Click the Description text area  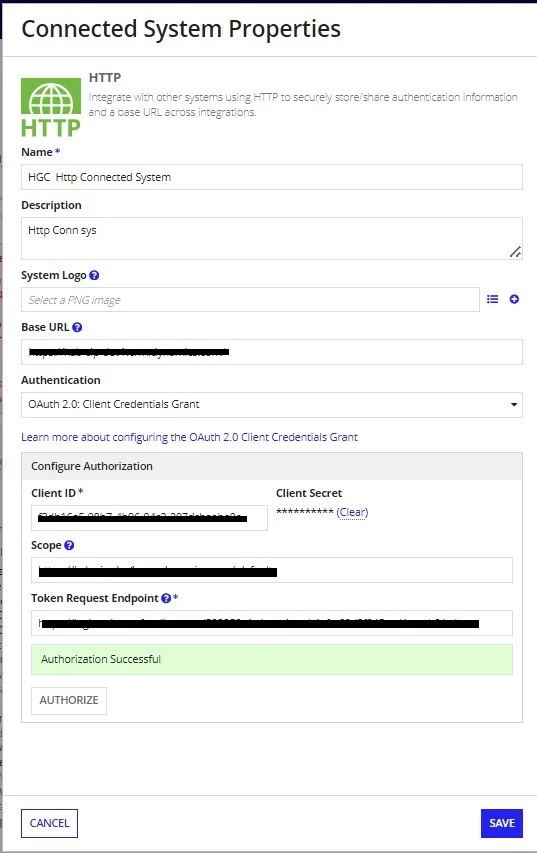click(272, 238)
